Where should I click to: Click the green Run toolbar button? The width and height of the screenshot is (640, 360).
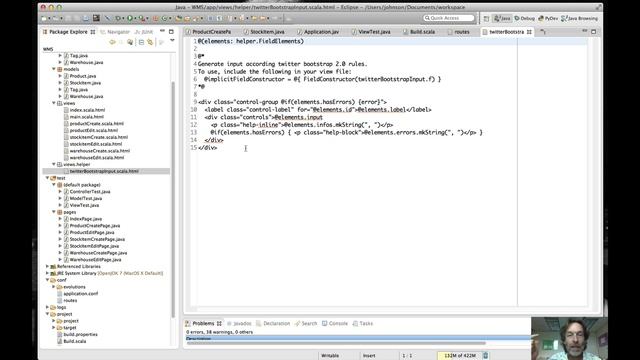coord(130,18)
